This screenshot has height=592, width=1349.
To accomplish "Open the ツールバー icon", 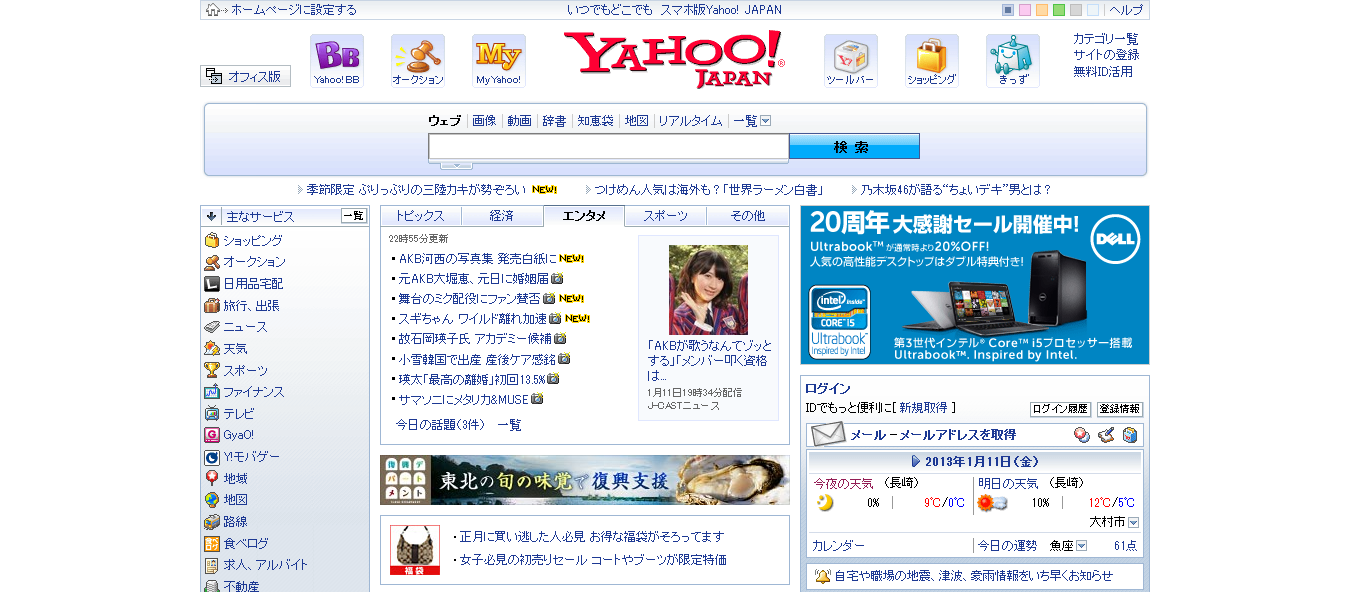I will [x=851, y=61].
